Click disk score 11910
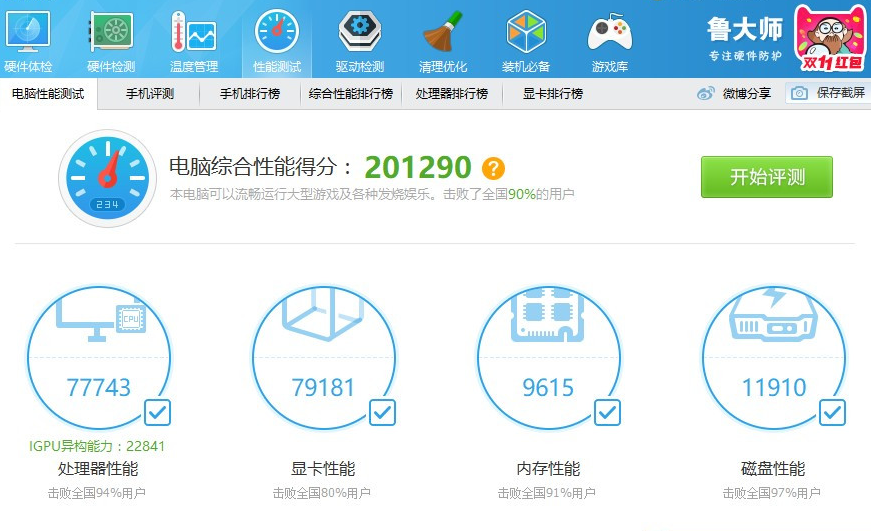The image size is (871, 531). tap(774, 388)
